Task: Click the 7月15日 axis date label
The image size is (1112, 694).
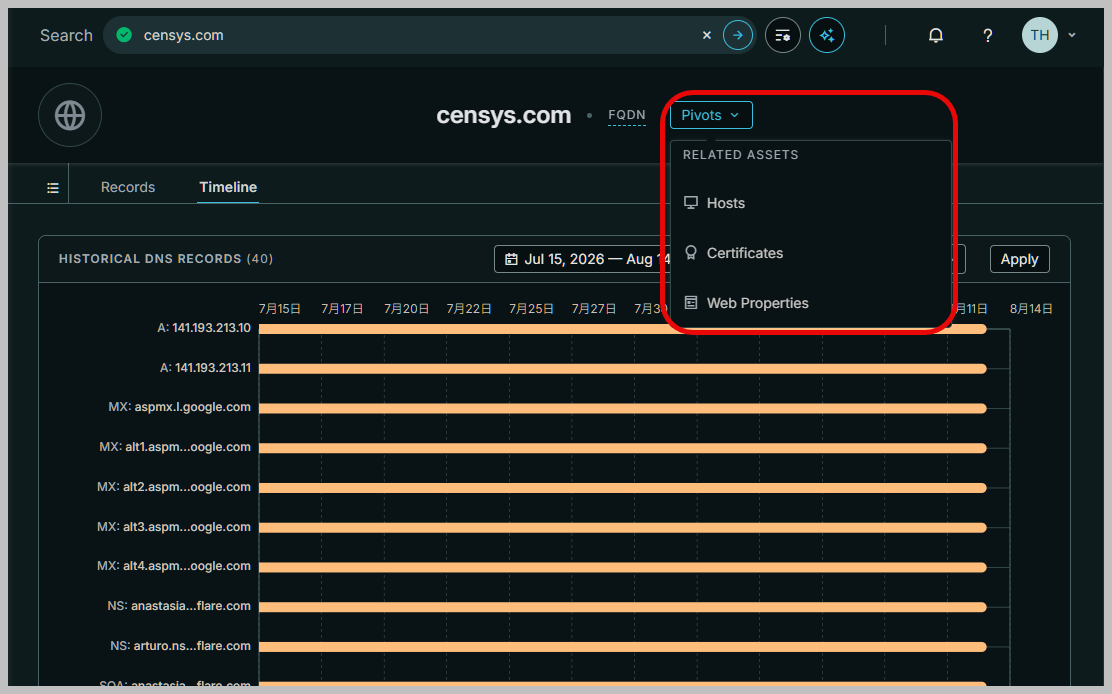Action: point(279,308)
